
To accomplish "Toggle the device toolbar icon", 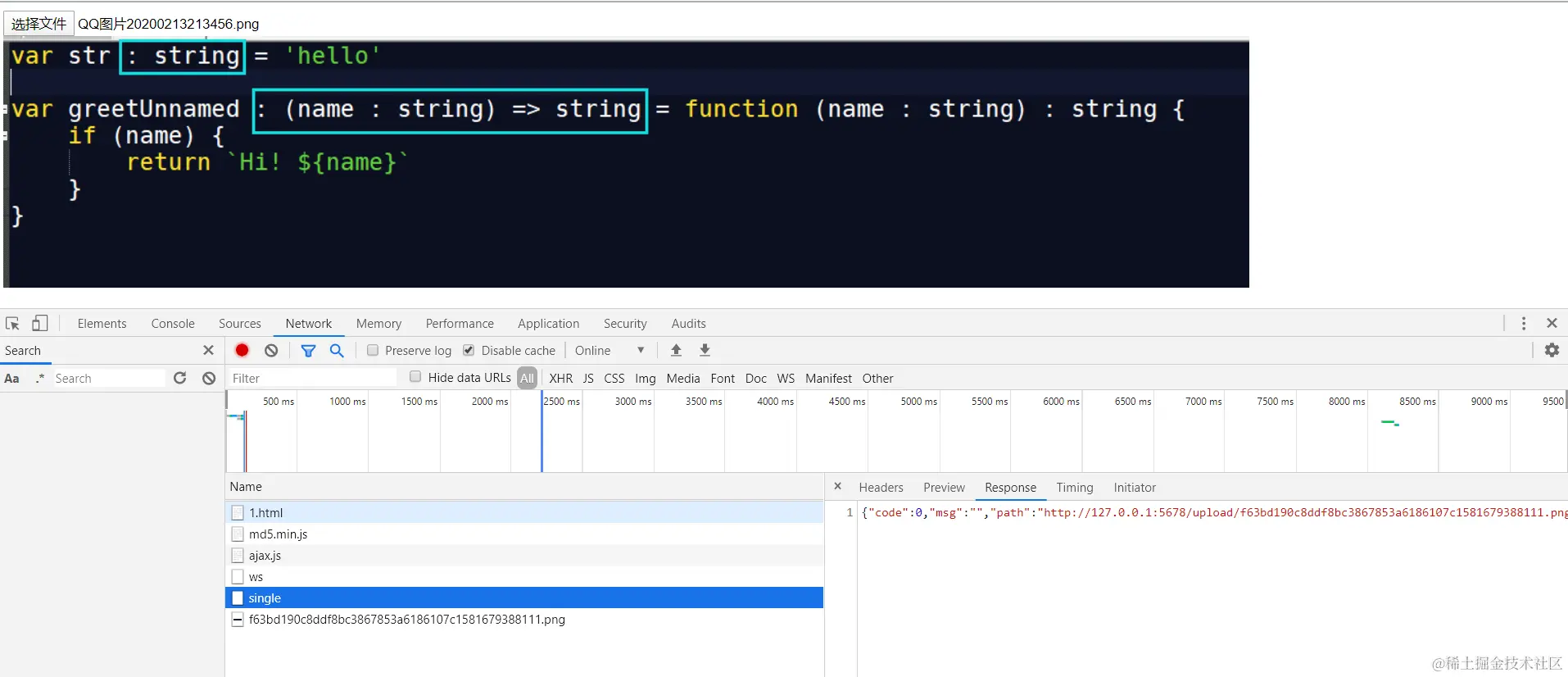I will (39, 323).
